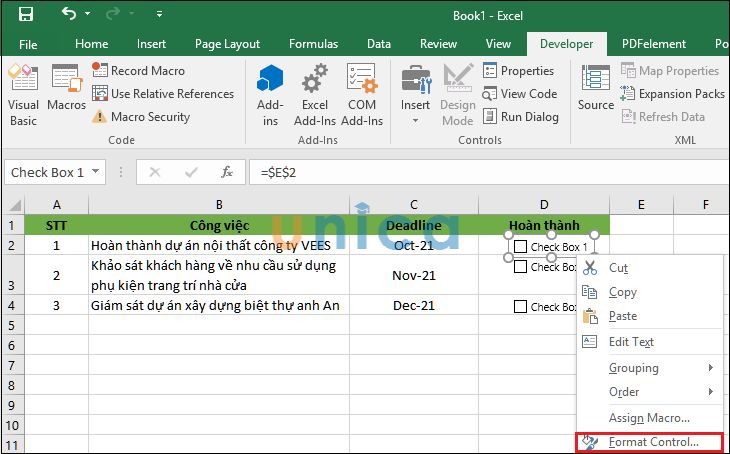
Task: Choose Paste from context menu
Action: (650, 316)
